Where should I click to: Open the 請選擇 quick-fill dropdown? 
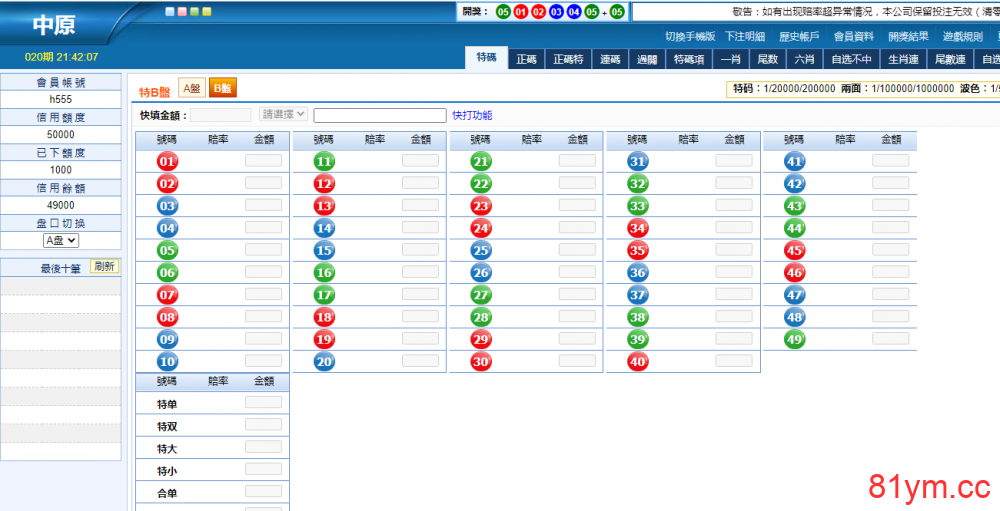coord(283,115)
